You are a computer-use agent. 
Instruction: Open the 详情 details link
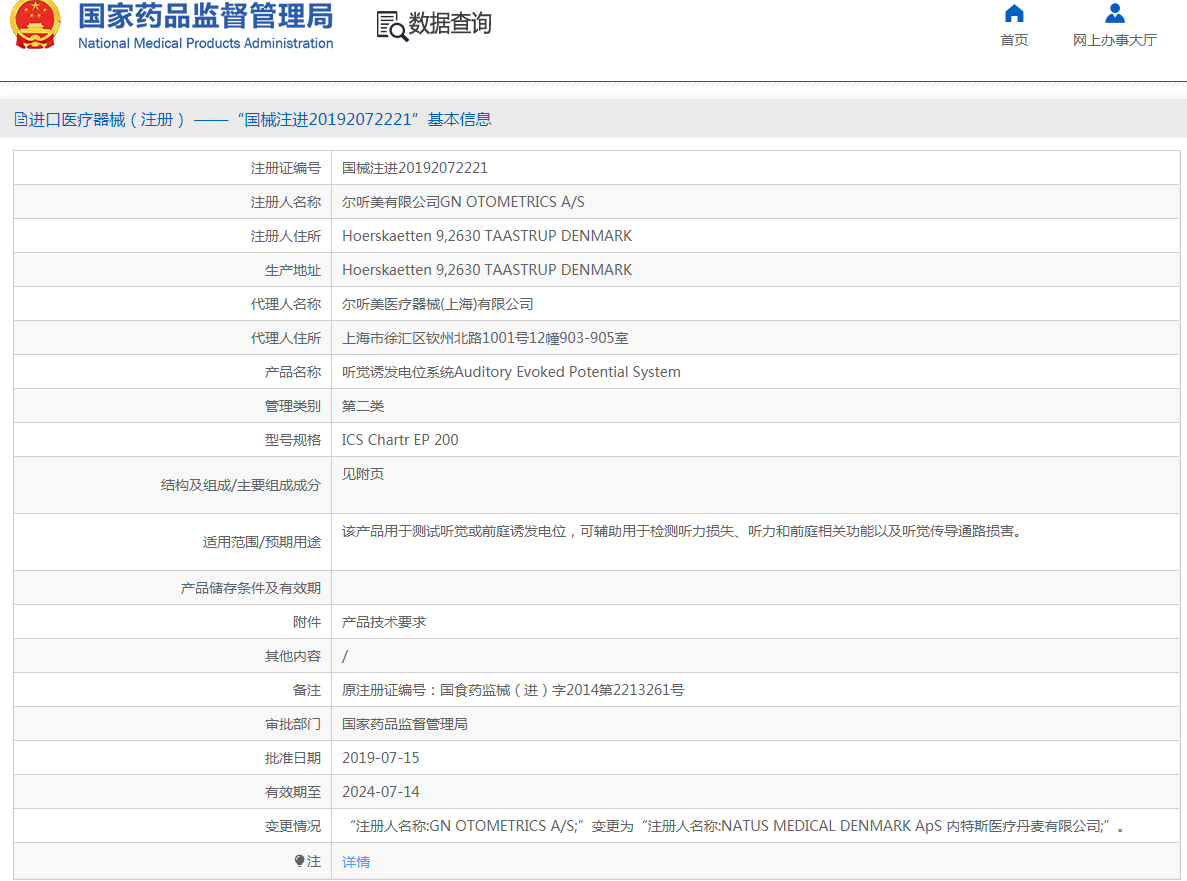356,862
